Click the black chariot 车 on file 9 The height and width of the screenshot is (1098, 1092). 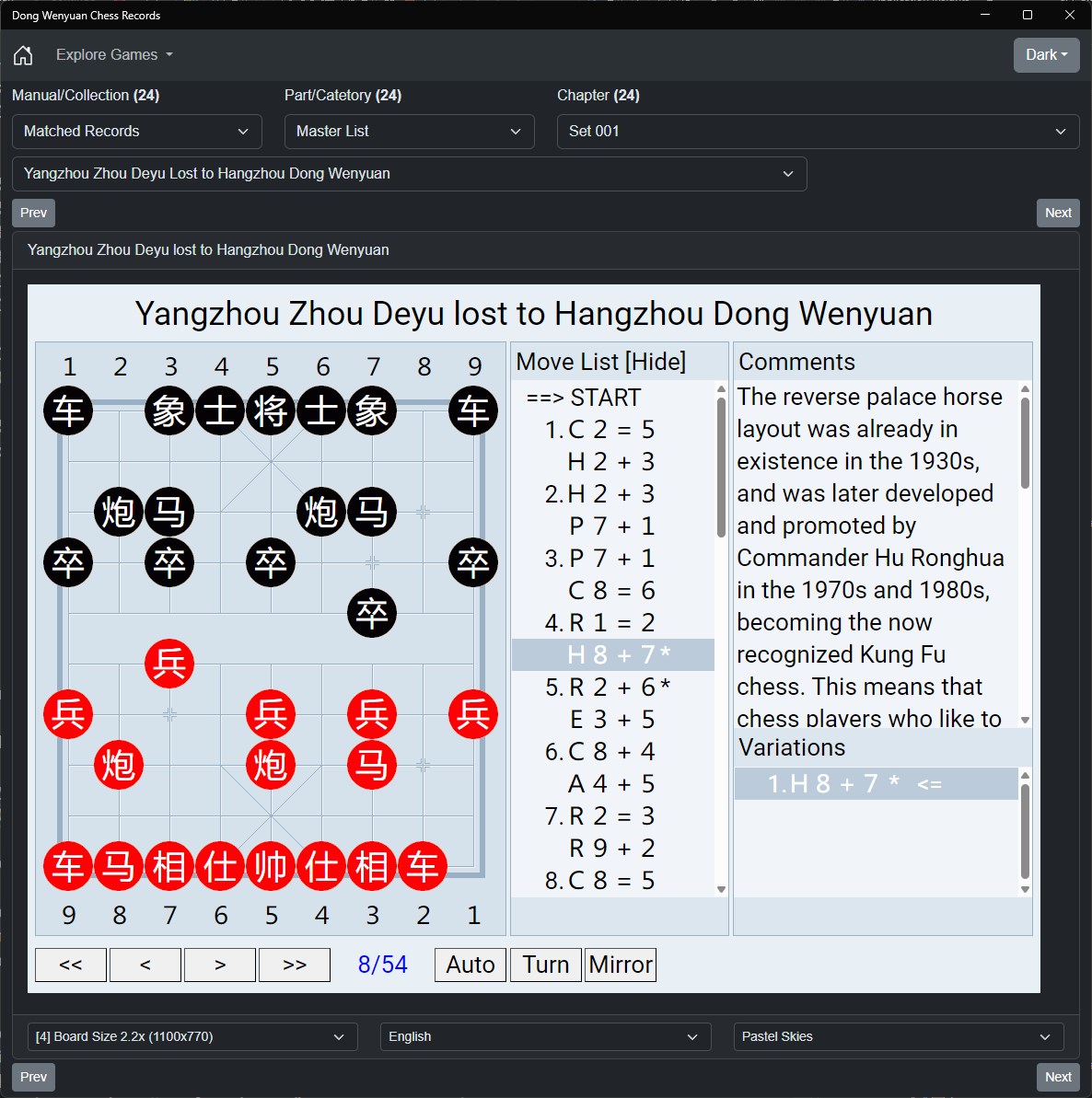coord(473,410)
